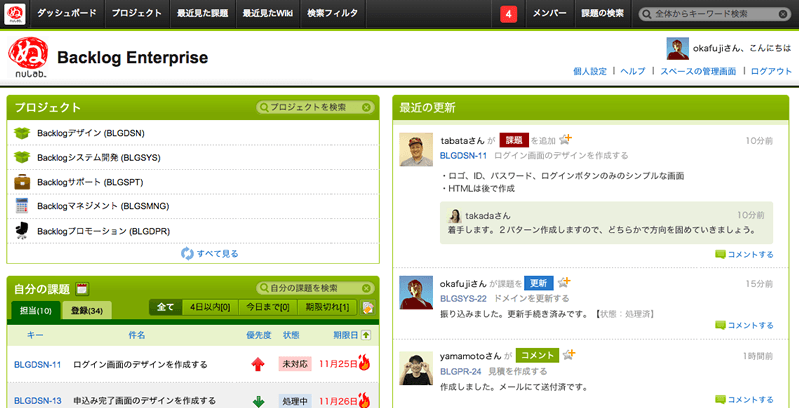Open 課題の検索 in the top bar
This screenshot has width=799, height=408.
click(x=603, y=14)
